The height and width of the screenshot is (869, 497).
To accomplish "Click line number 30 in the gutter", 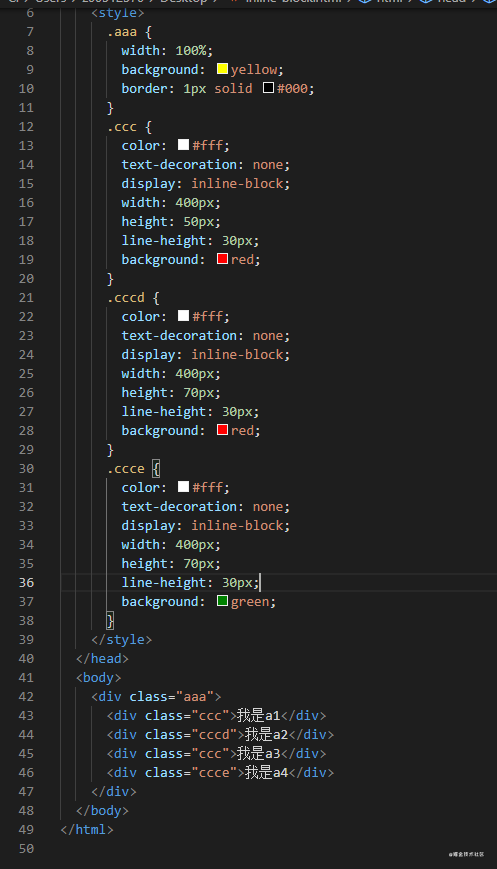I will point(26,468).
